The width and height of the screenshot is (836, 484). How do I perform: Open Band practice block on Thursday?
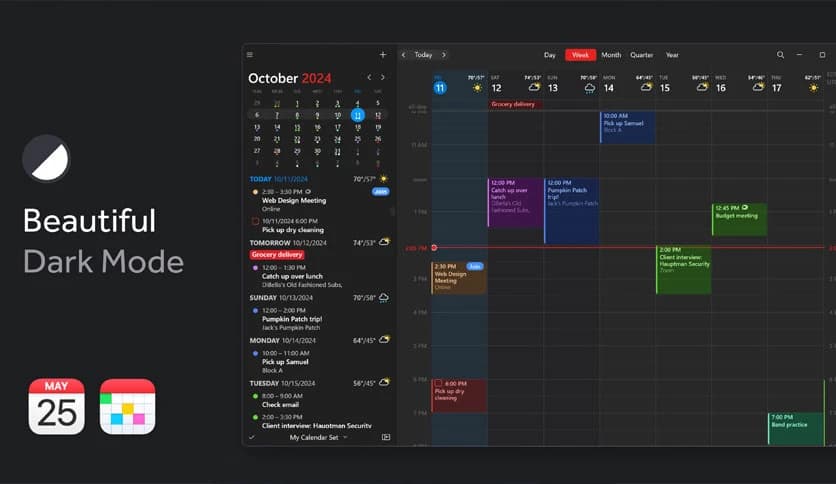point(796,429)
